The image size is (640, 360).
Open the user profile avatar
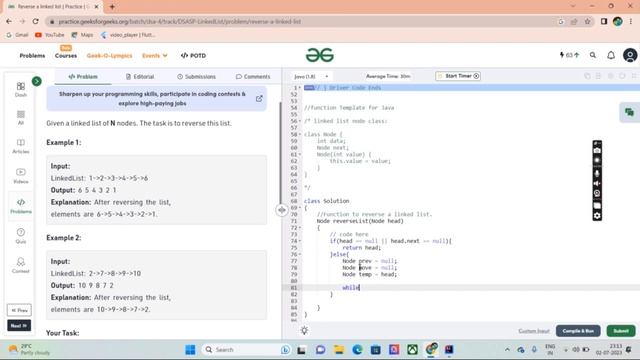pyautogui.click(x=630, y=55)
